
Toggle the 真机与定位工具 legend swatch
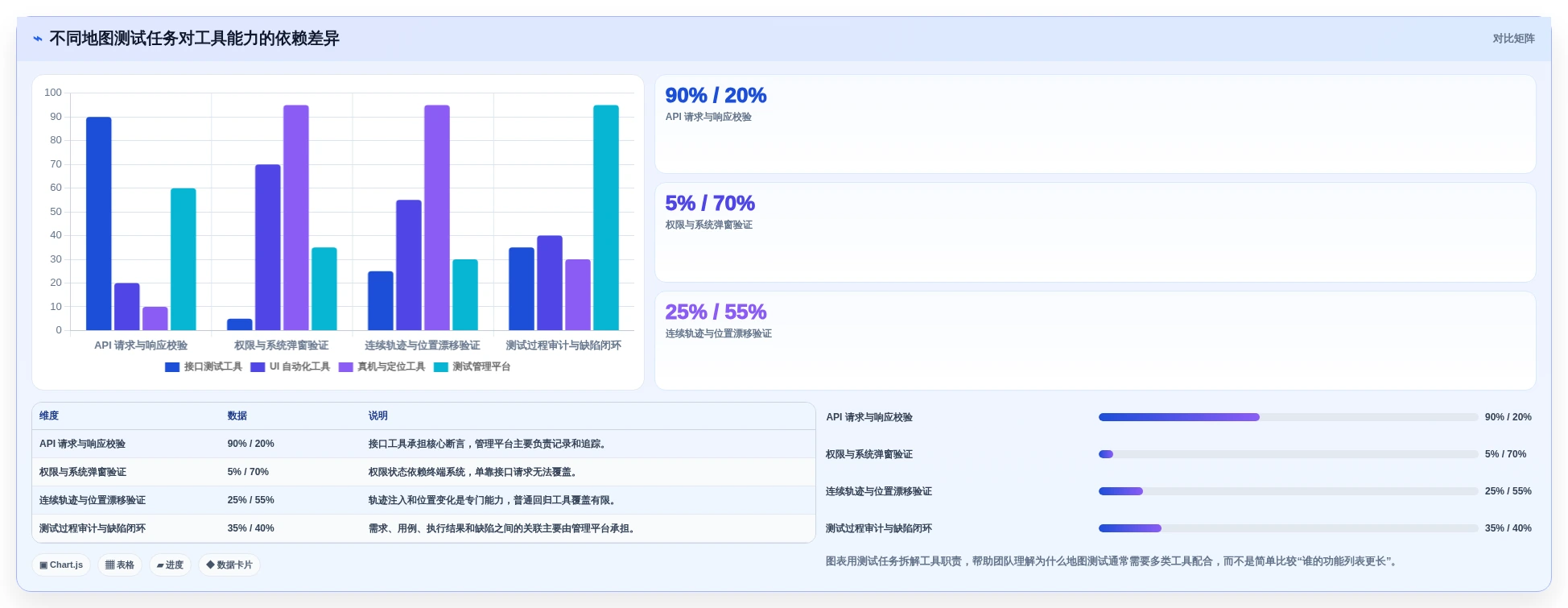[346, 367]
